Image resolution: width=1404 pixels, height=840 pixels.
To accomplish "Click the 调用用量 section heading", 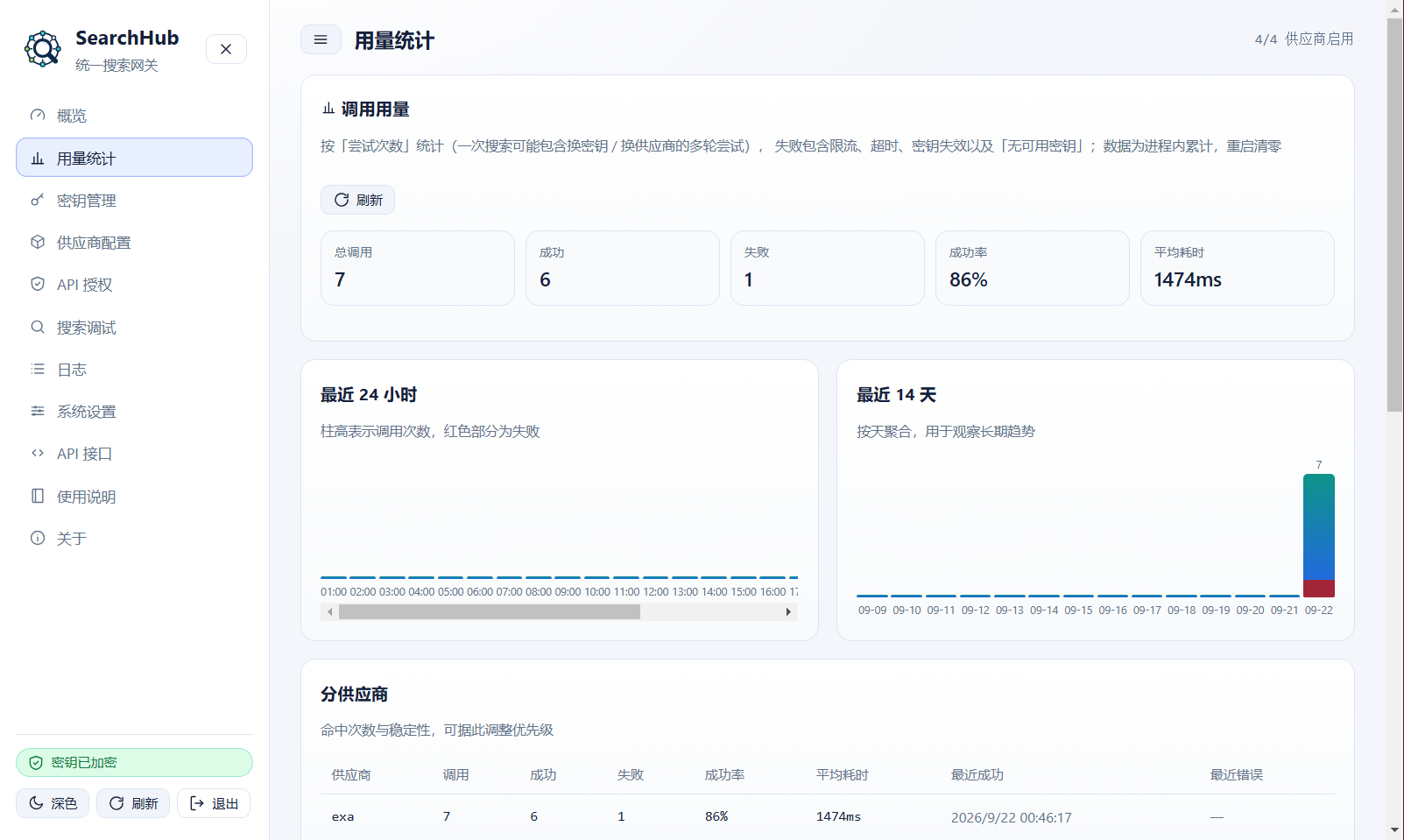I will coord(376,109).
